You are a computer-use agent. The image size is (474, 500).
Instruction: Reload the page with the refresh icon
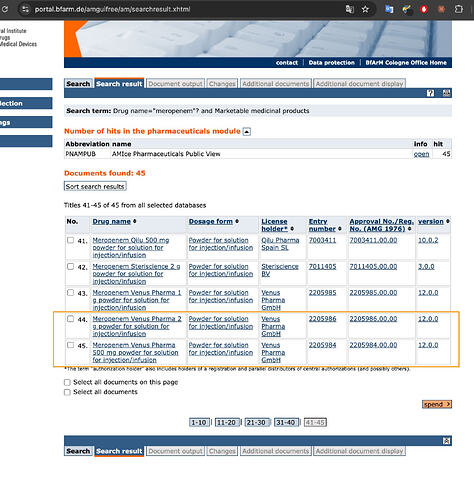click(5, 9)
